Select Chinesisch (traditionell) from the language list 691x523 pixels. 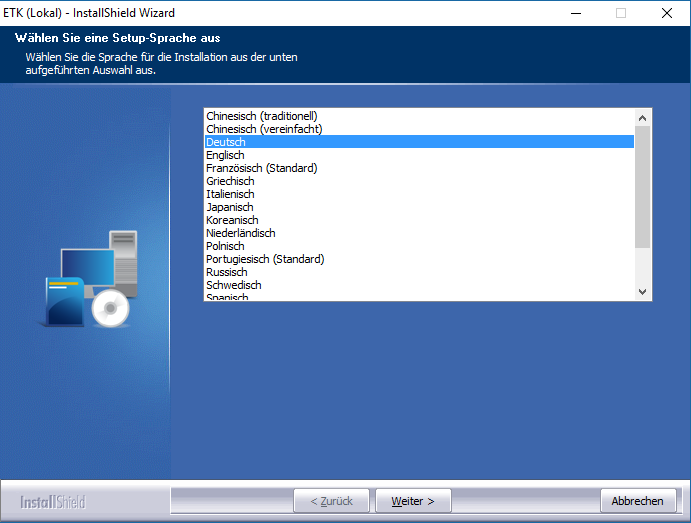click(x=261, y=116)
